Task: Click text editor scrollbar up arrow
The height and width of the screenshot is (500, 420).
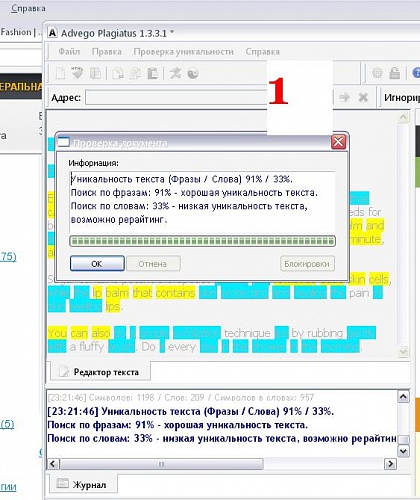Action: click(x=403, y=117)
